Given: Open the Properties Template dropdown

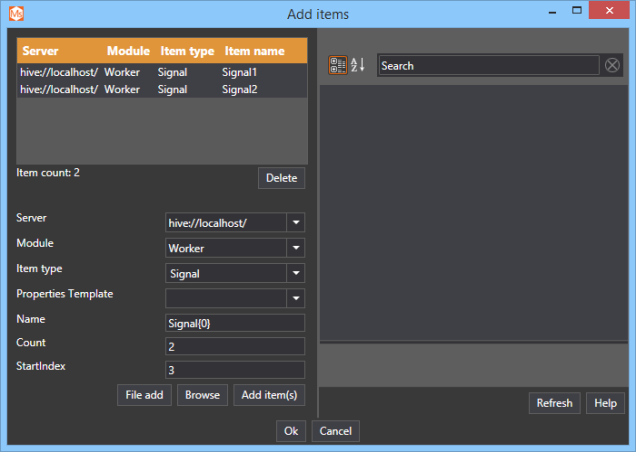Looking at the screenshot, I should coord(295,298).
